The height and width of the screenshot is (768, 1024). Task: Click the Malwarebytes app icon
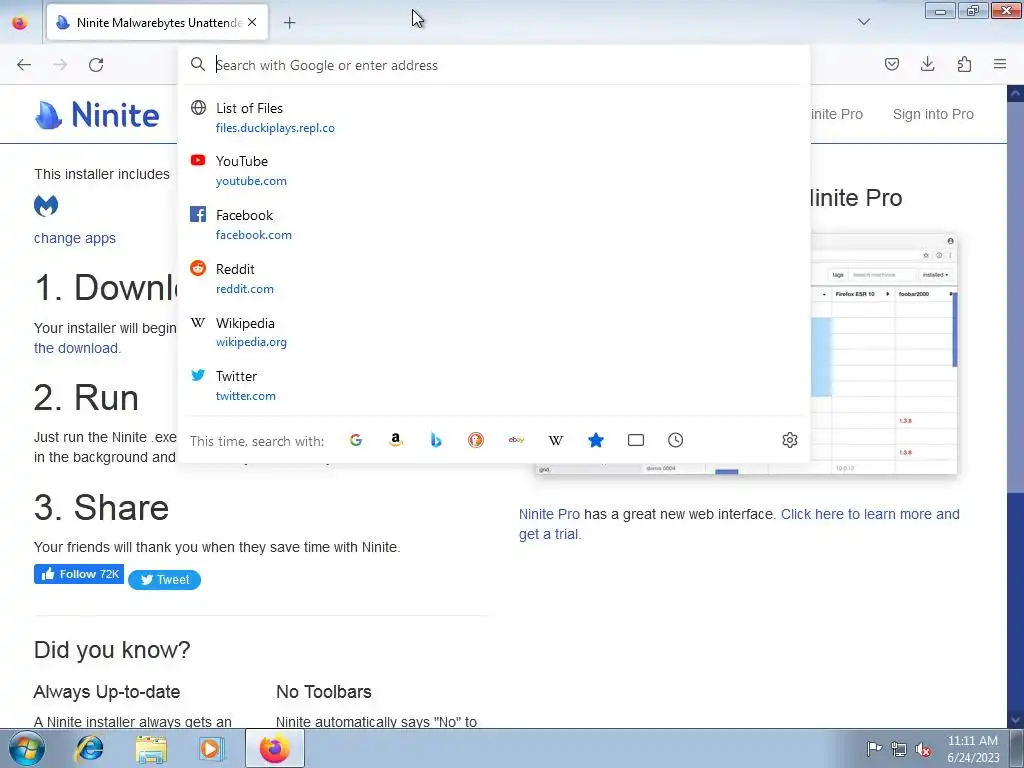(x=46, y=206)
